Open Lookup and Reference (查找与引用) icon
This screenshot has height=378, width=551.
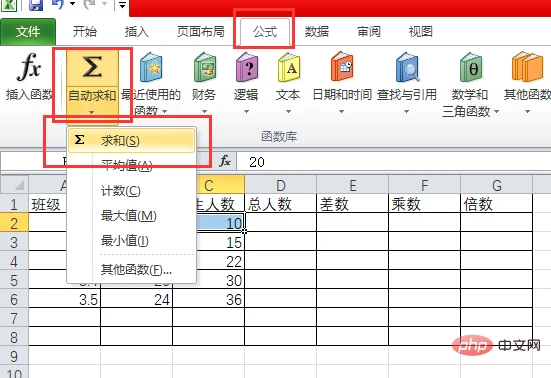click(407, 67)
